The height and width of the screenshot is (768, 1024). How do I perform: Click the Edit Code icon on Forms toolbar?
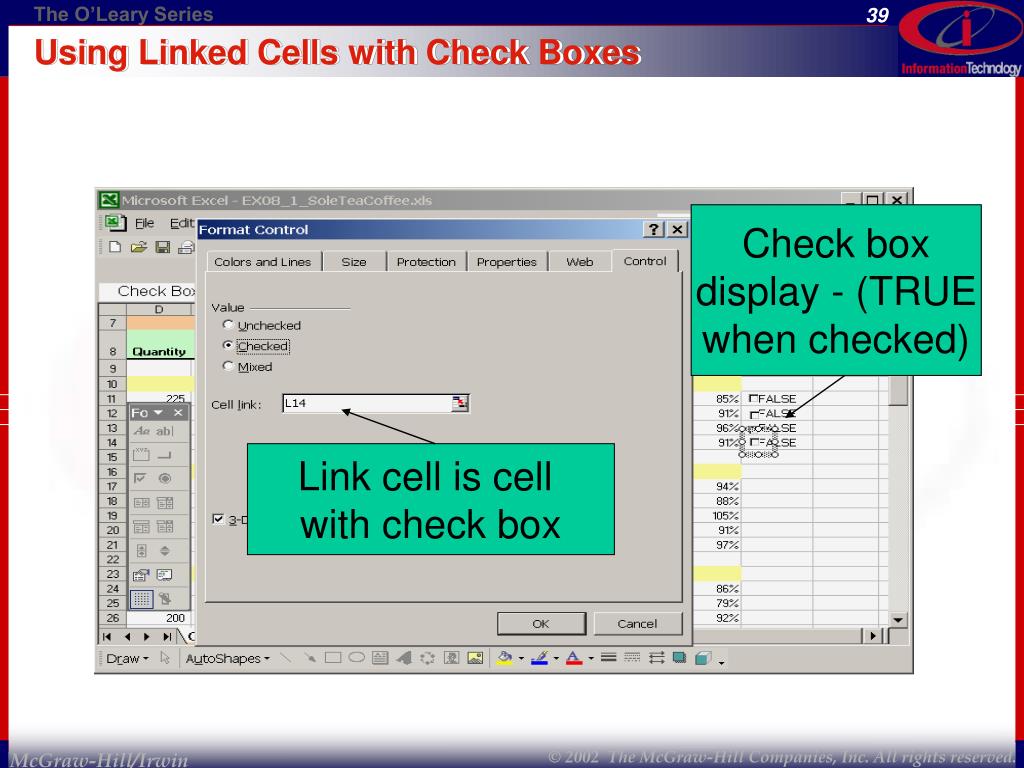click(165, 575)
